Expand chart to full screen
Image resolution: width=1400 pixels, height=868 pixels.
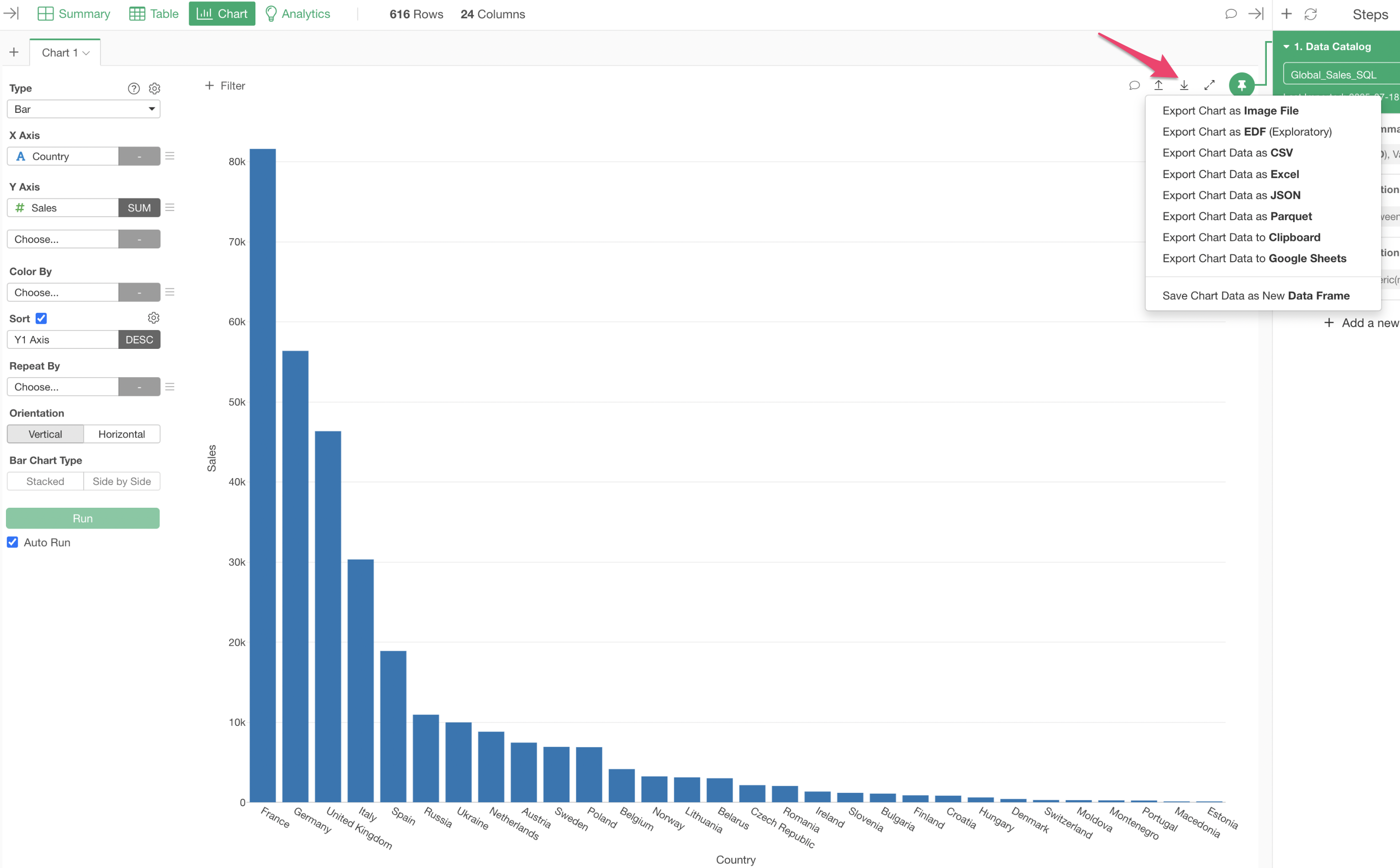(x=1209, y=86)
